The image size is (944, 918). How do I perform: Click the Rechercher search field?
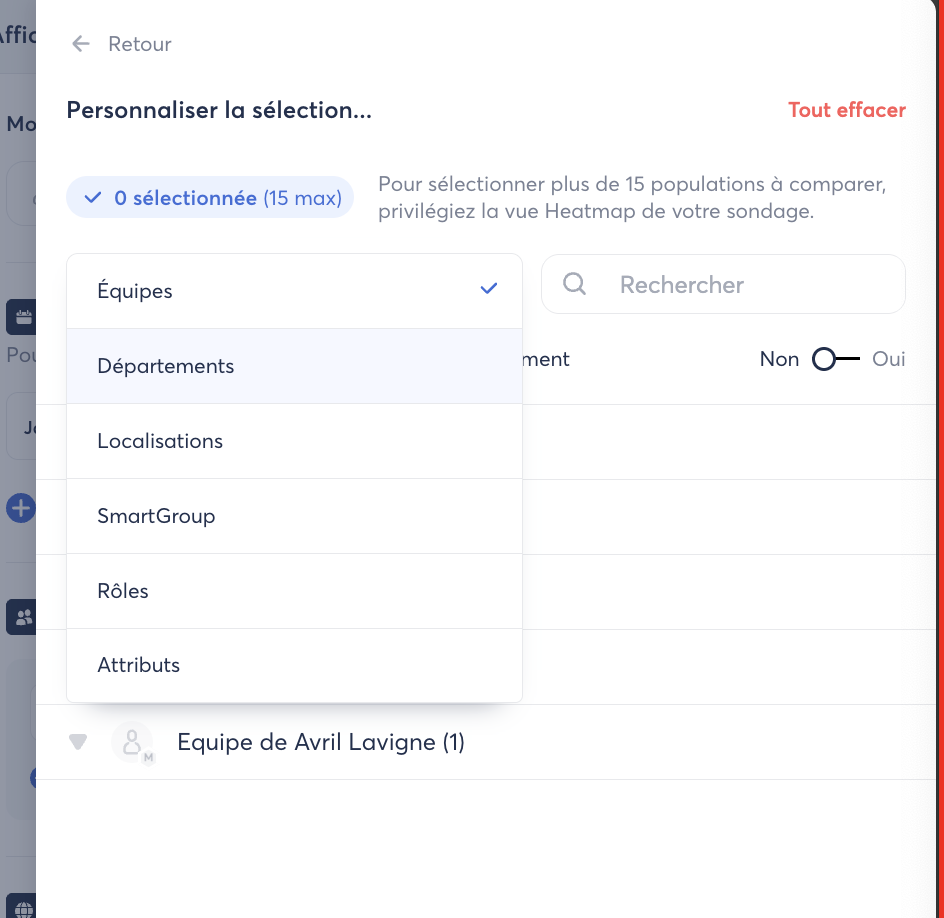point(740,285)
